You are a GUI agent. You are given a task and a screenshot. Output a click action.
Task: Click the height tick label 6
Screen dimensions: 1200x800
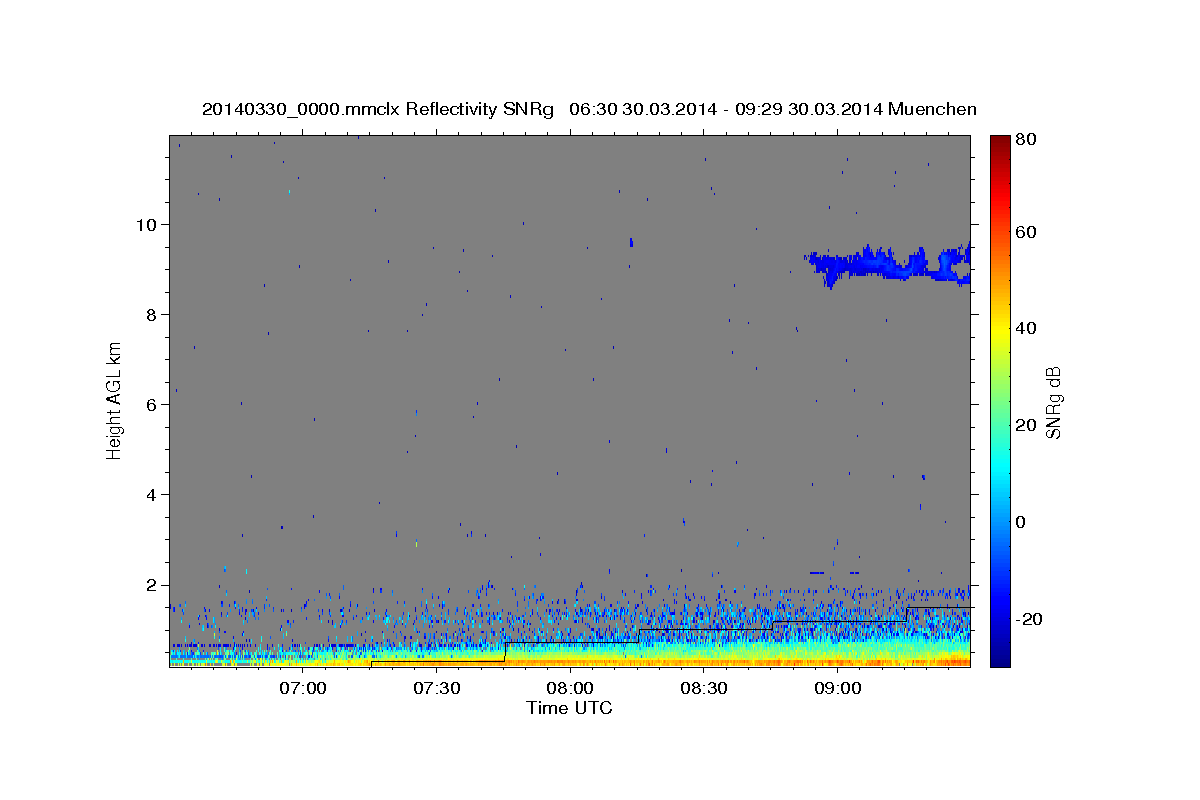coord(151,404)
